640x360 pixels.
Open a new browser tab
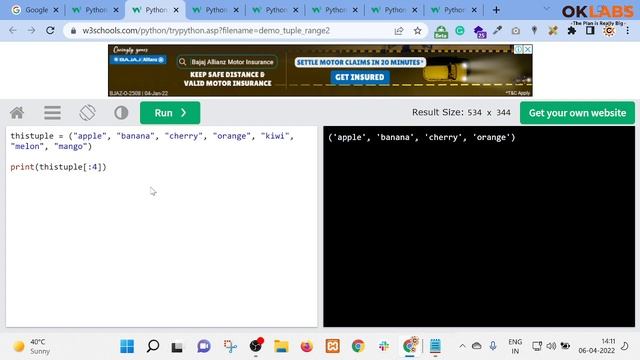click(x=496, y=10)
